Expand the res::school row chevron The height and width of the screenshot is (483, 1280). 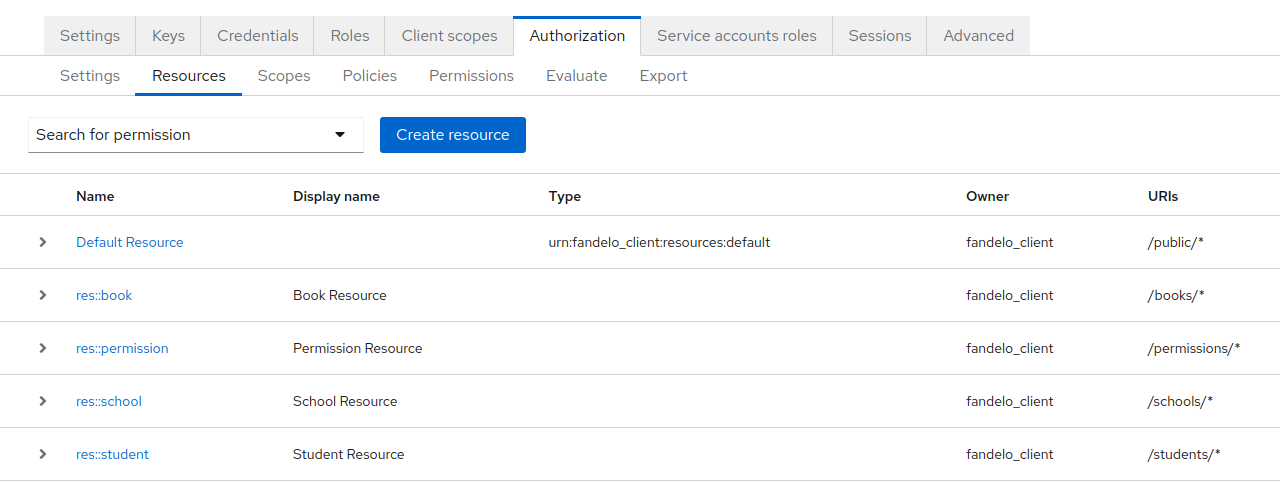[x=43, y=401]
